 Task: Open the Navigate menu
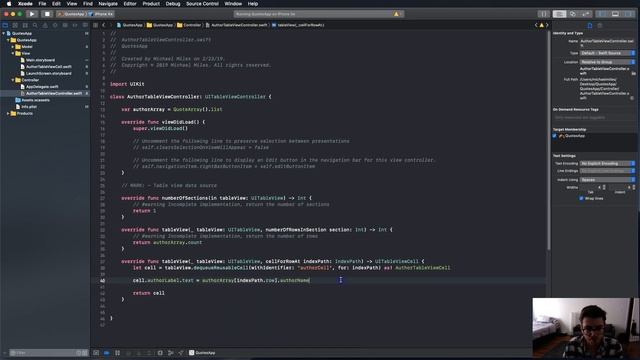108,4
